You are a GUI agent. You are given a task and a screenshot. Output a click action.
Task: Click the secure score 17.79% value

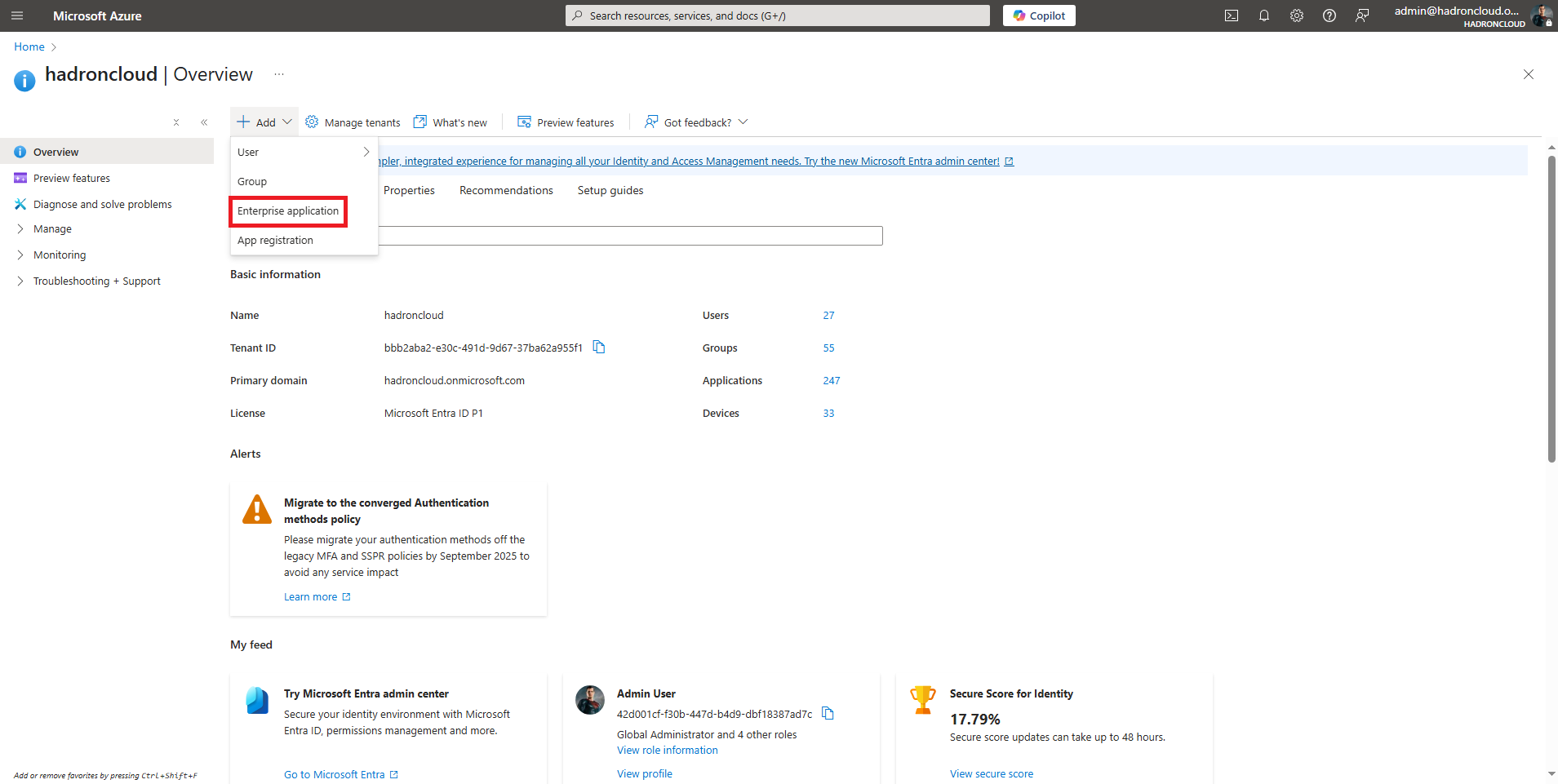pos(974,720)
